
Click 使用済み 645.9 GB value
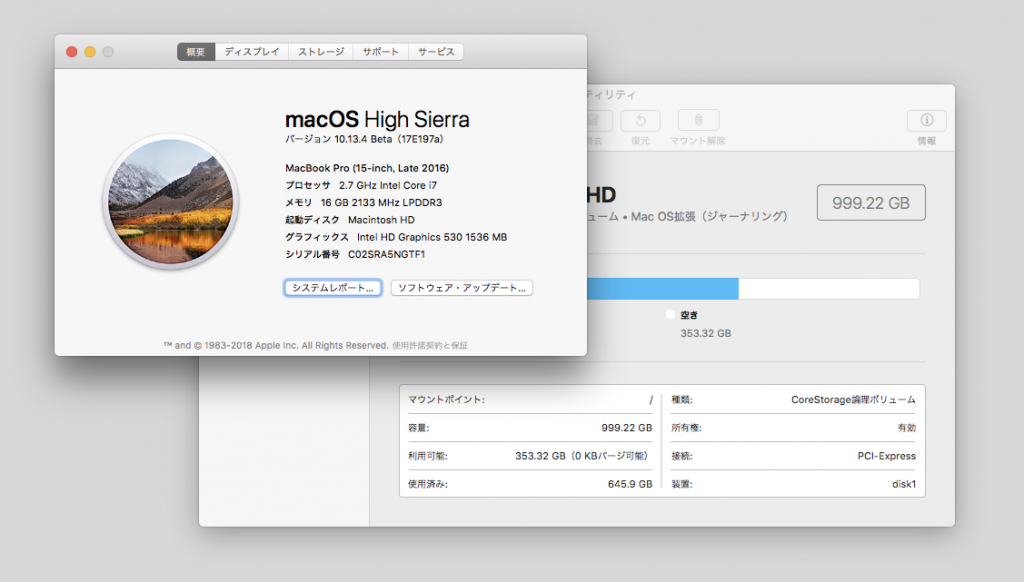pyautogui.click(x=630, y=484)
